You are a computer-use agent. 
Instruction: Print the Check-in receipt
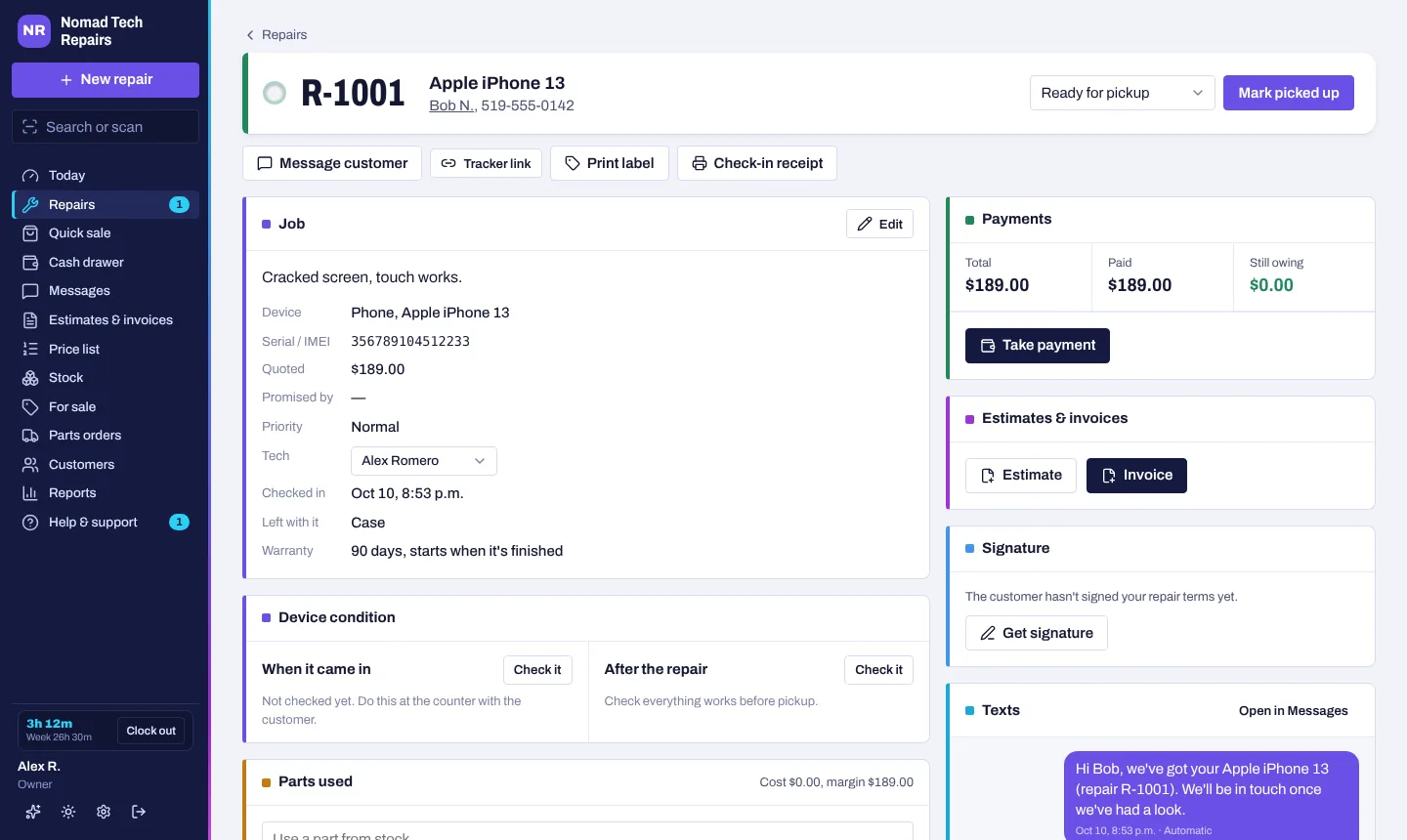coord(757,163)
